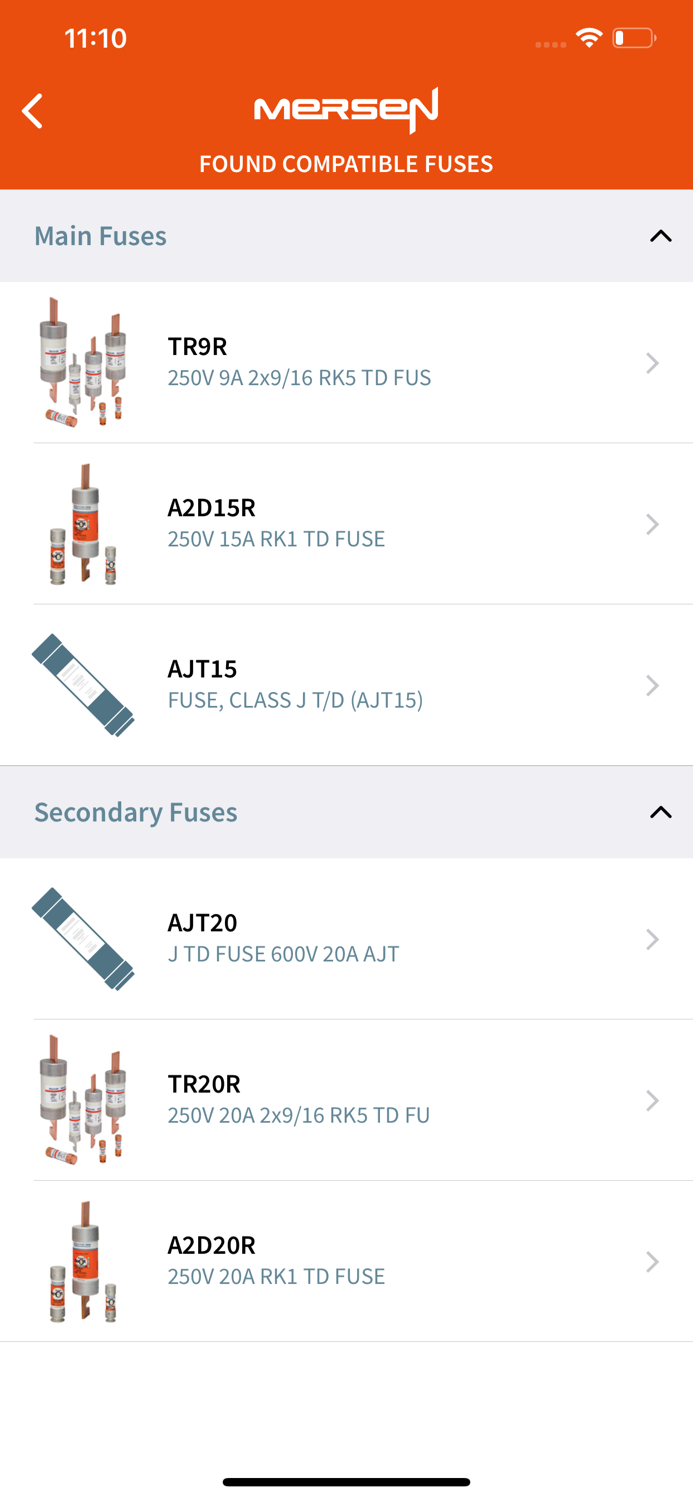This screenshot has width=693, height=1500.
Task: Click the back arrow icon
Action: 31,110
